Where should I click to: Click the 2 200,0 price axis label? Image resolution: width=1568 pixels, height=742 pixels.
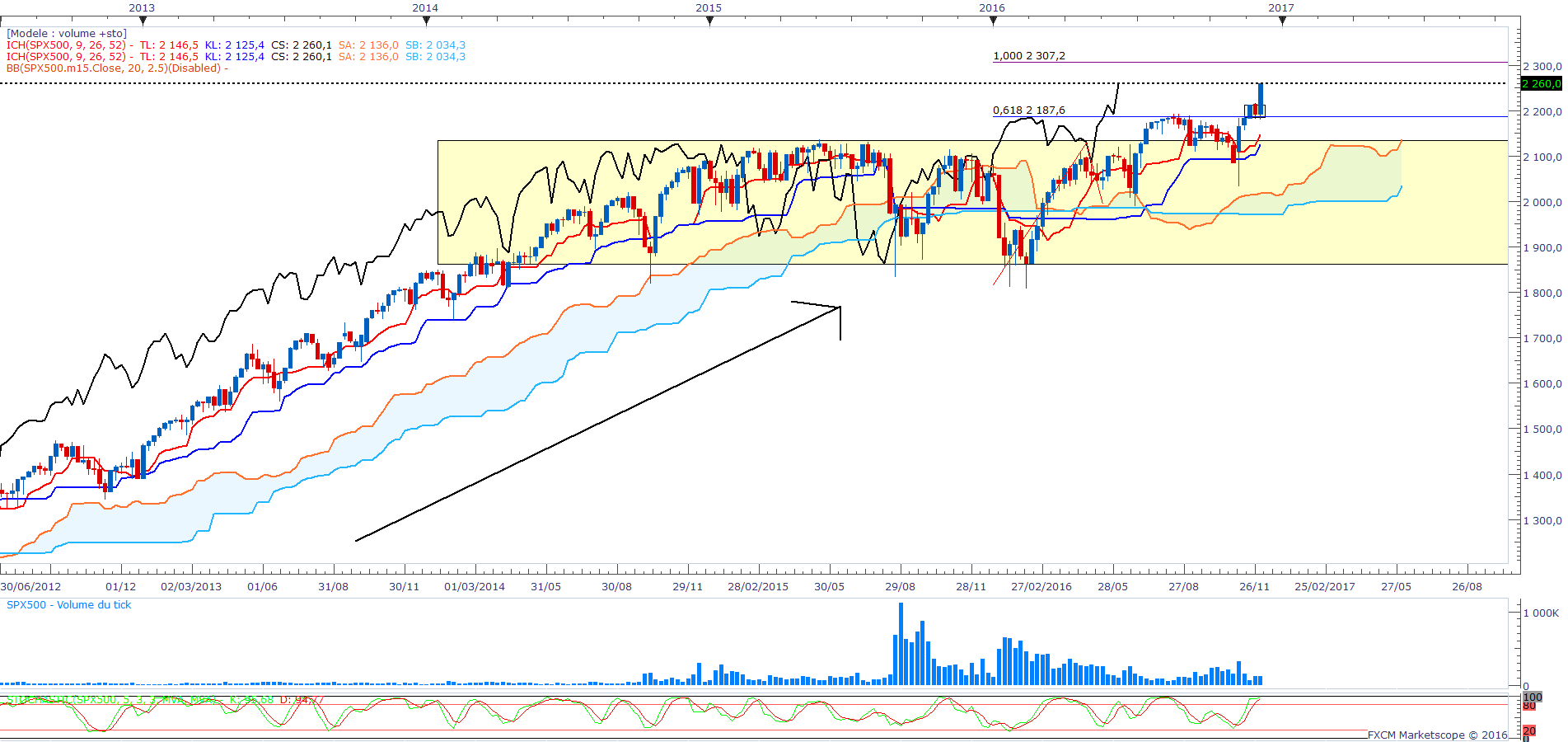click(1542, 112)
